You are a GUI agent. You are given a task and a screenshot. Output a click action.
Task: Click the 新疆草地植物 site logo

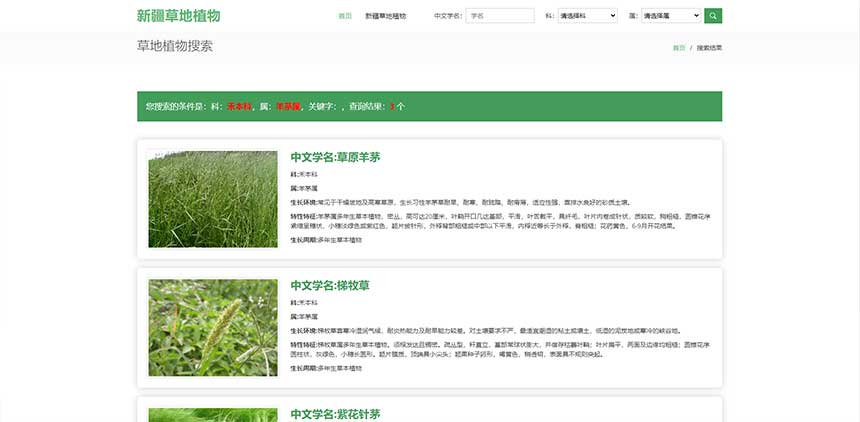[178, 16]
